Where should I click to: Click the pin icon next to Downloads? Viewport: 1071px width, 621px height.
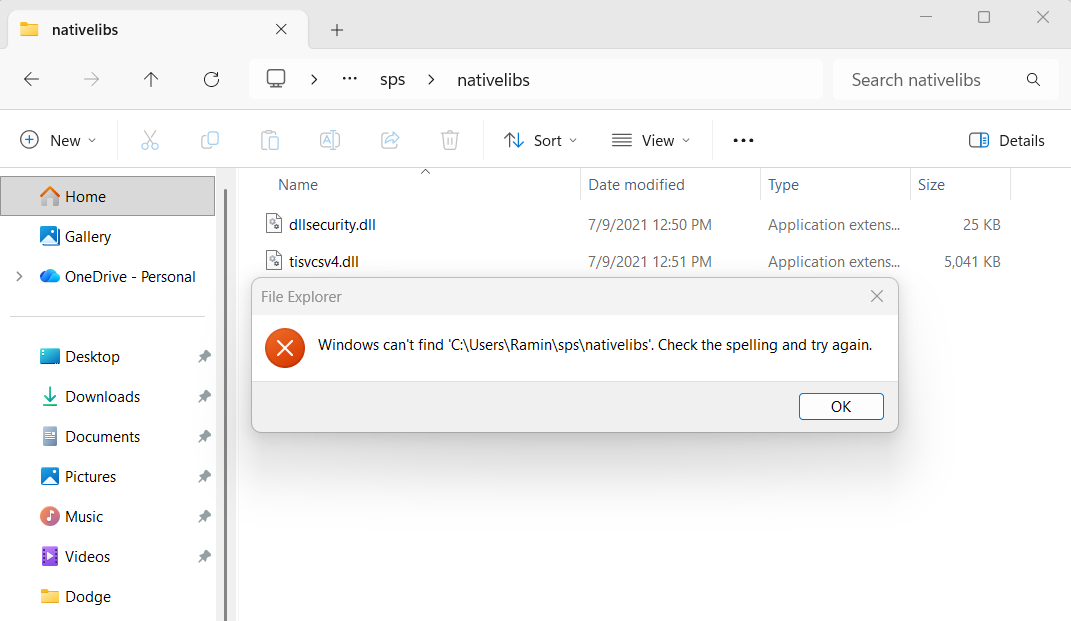pyautogui.click(x=204, y=397)
